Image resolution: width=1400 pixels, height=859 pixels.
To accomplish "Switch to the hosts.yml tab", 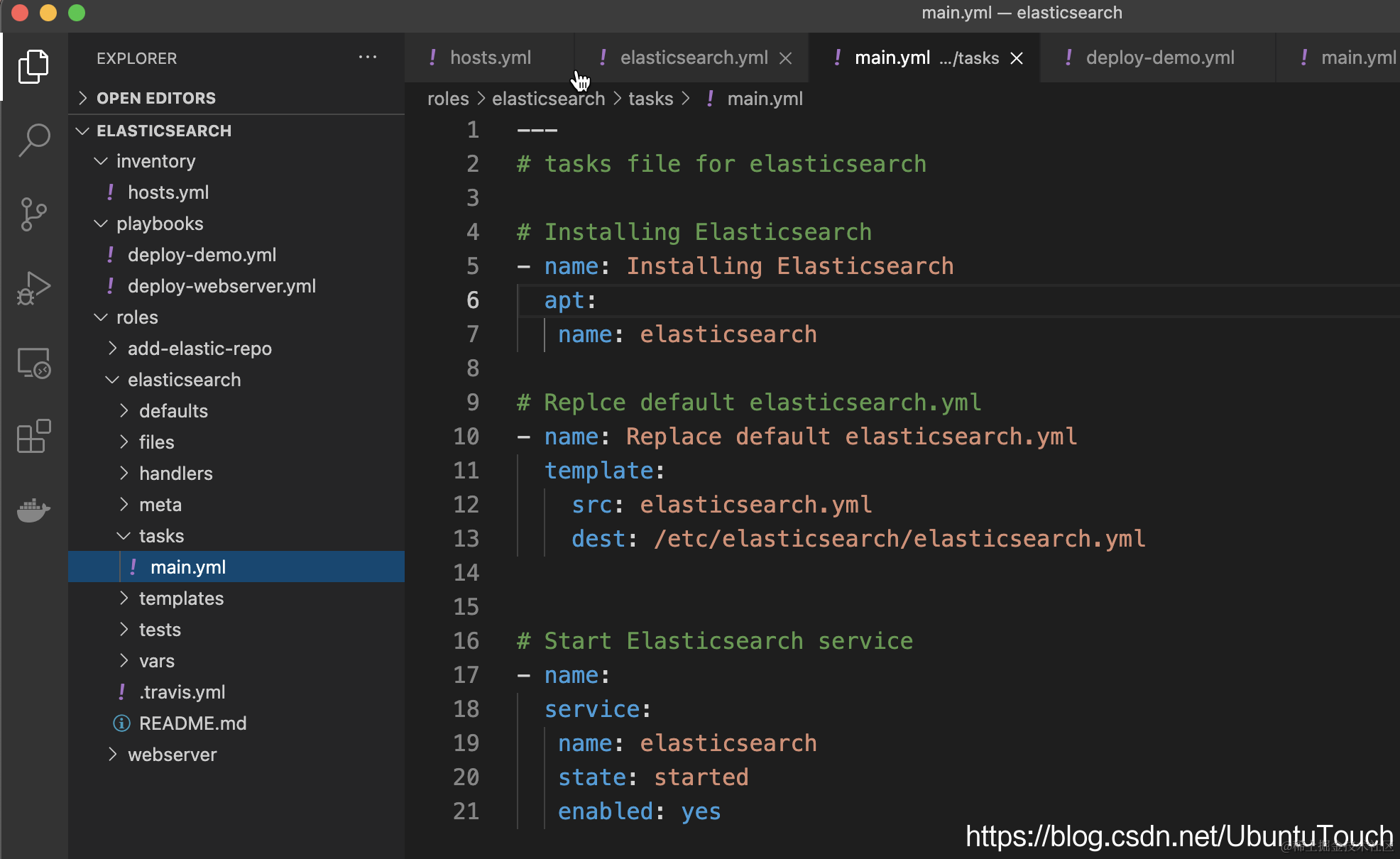I will click(490, 58).
